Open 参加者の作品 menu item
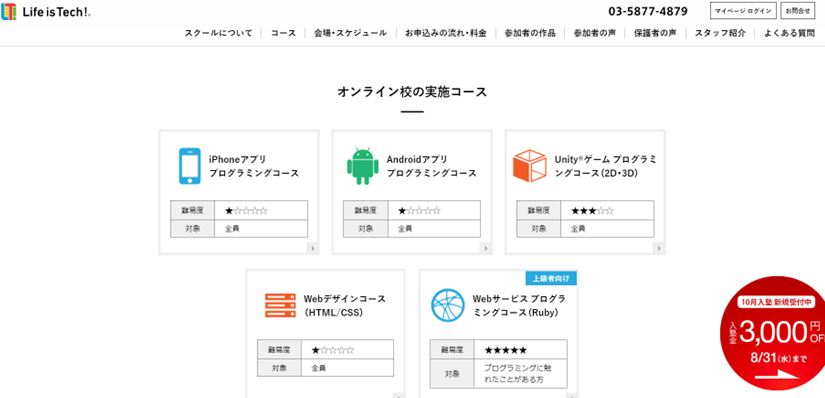 click(530, 33)
